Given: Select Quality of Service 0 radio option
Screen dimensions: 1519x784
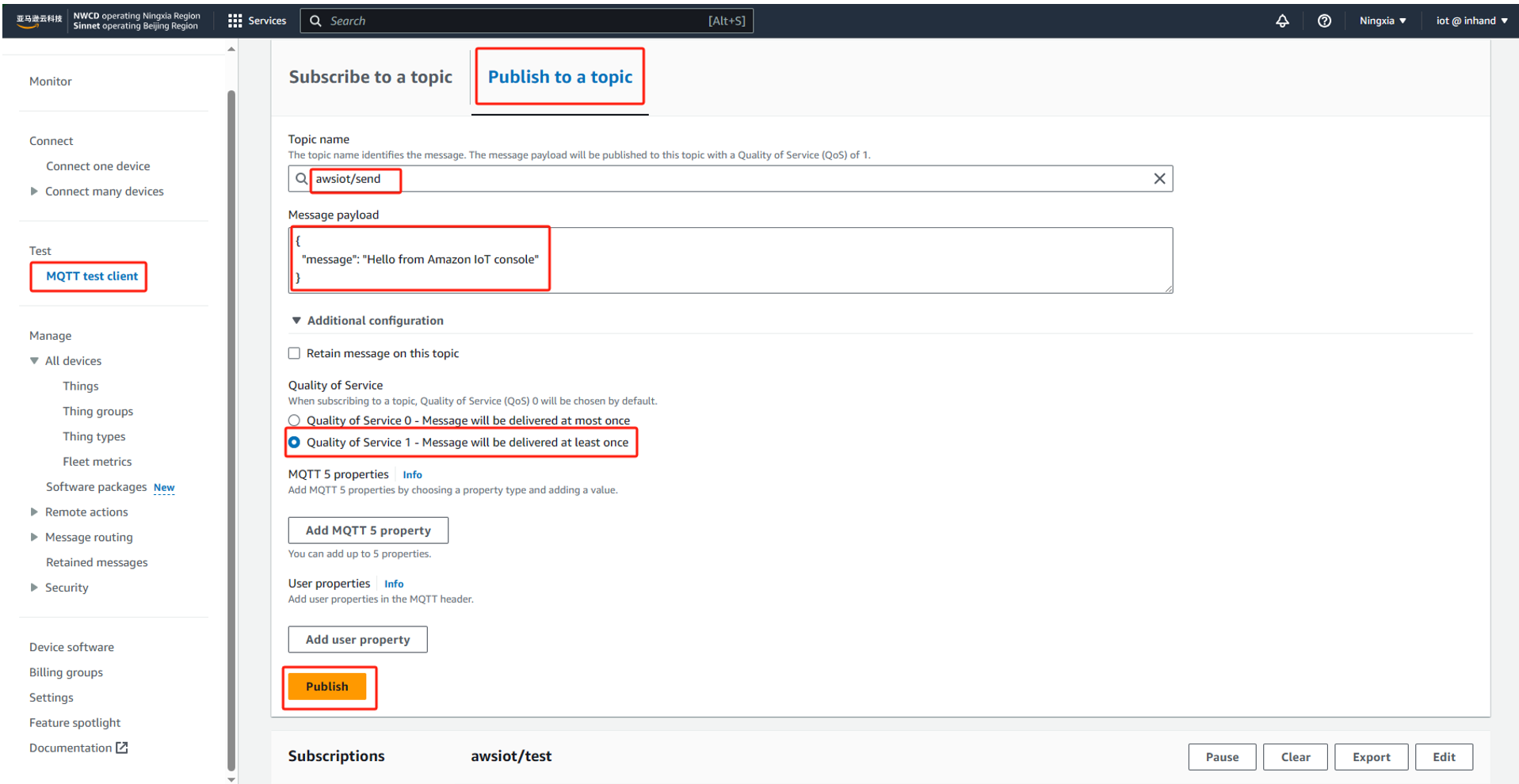Looking at the screenshot, I should tap(294, 421).
